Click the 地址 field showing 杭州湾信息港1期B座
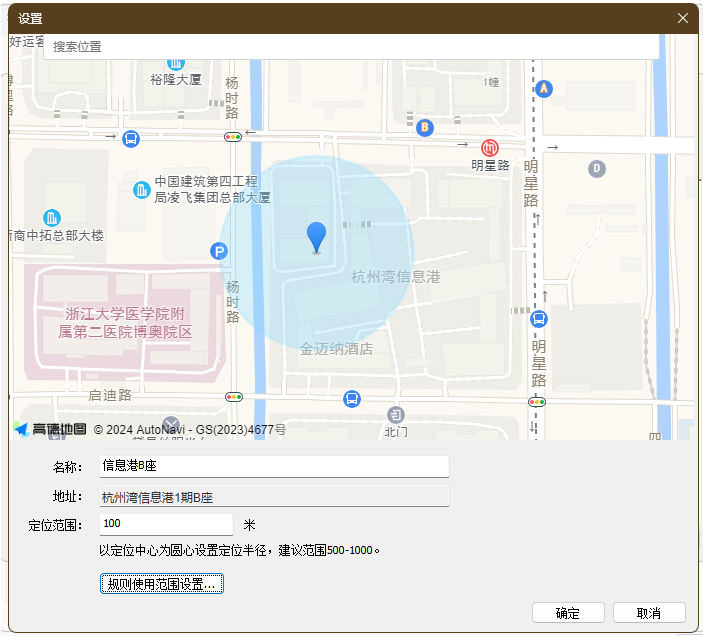Image resolution: width=703 pixels, height=636 pixels. pos(274,497)
